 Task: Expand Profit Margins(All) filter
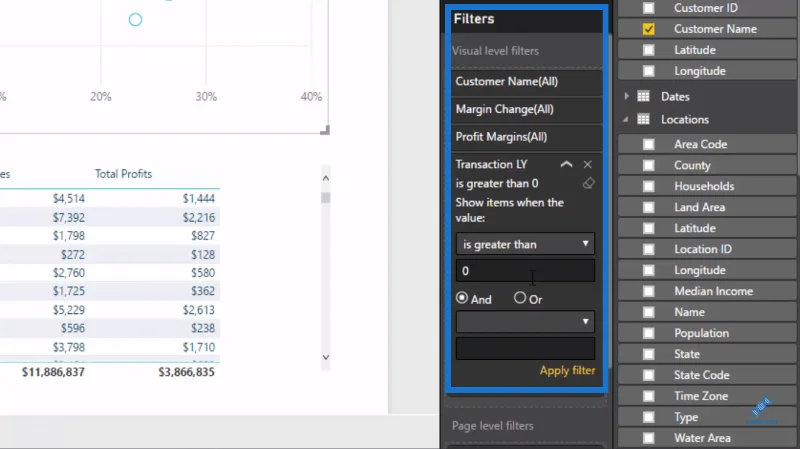pyautogui.click(x=526, y=137)
